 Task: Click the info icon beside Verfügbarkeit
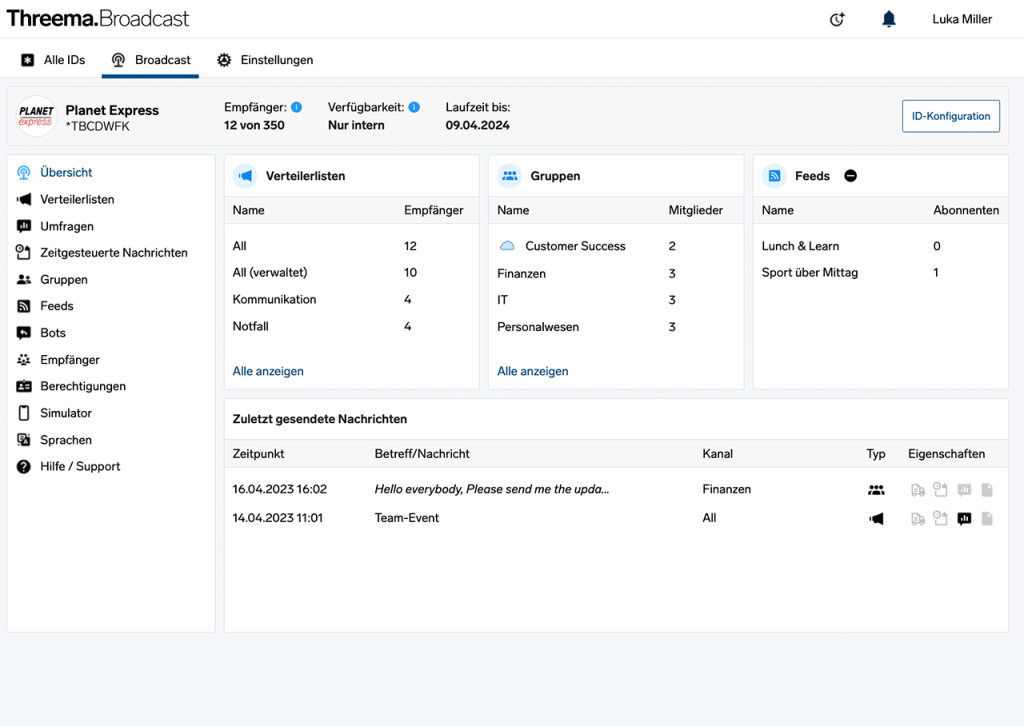(414, 107)
